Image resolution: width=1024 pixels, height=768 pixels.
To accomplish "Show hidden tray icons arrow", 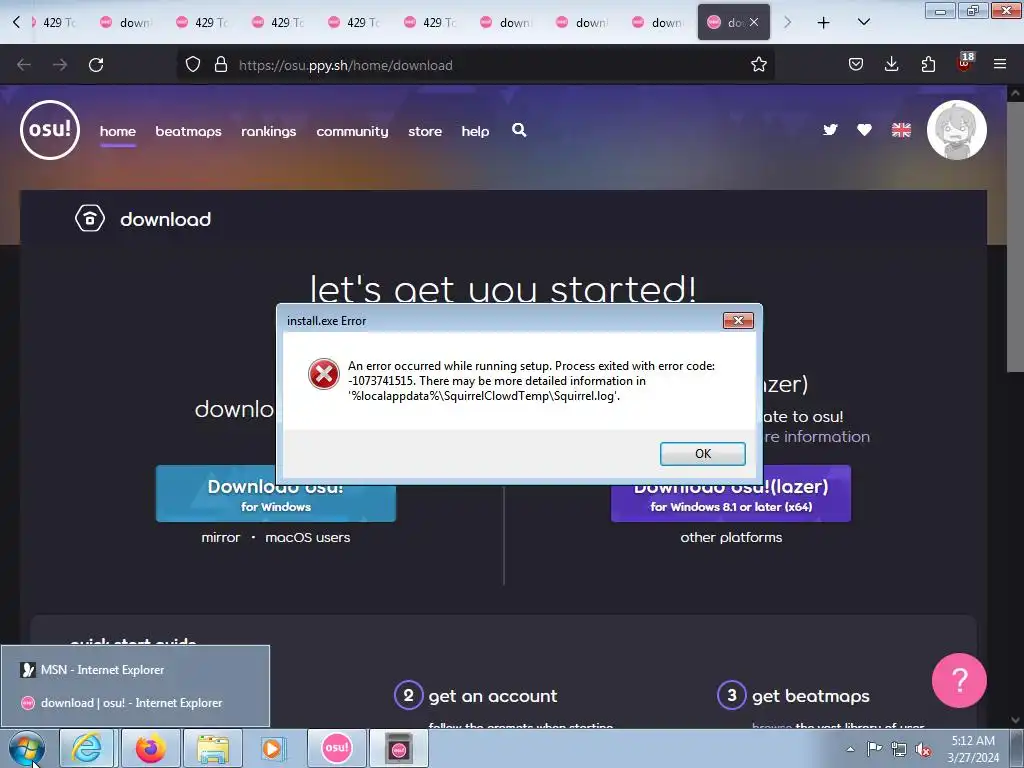I will click(x=850, y=749).
